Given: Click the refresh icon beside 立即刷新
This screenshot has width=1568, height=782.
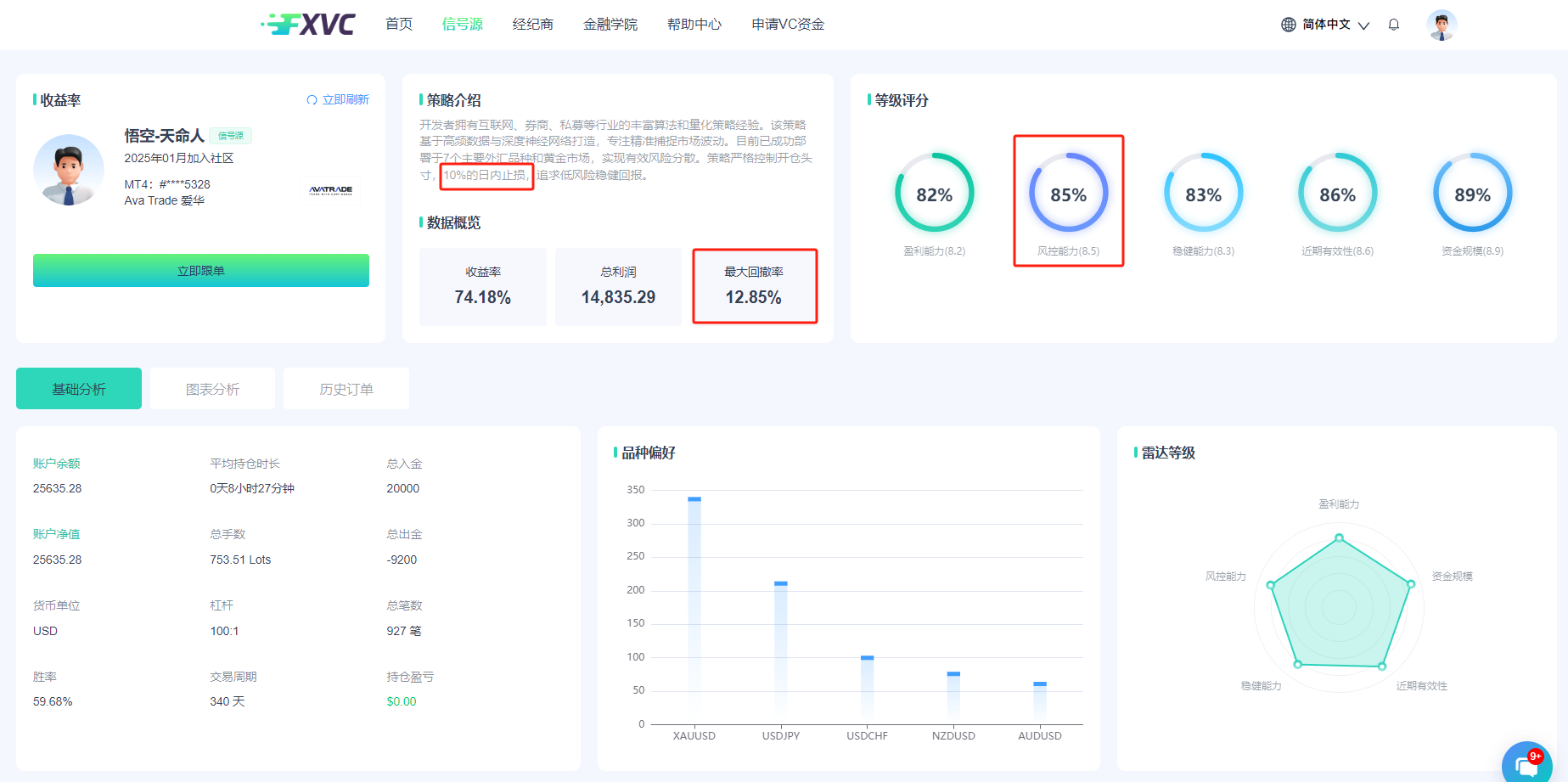Looking at the screenshot, I should (x=312, y=100).
